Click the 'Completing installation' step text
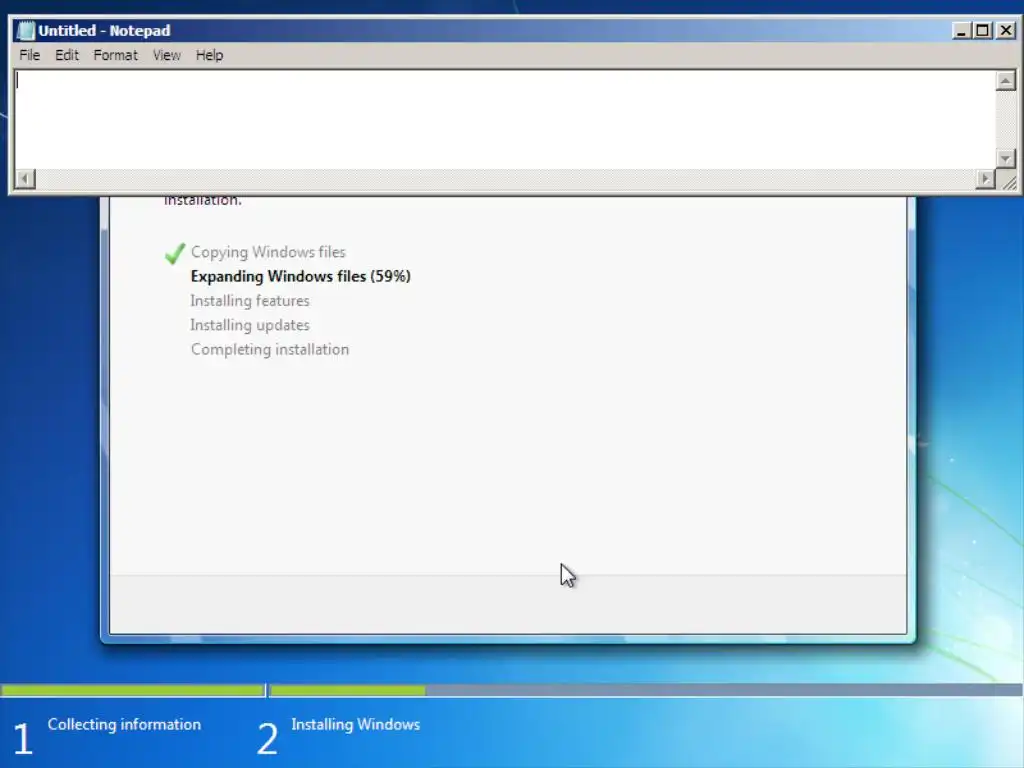Screen dimensions: 1024x768 click(270, 349)
